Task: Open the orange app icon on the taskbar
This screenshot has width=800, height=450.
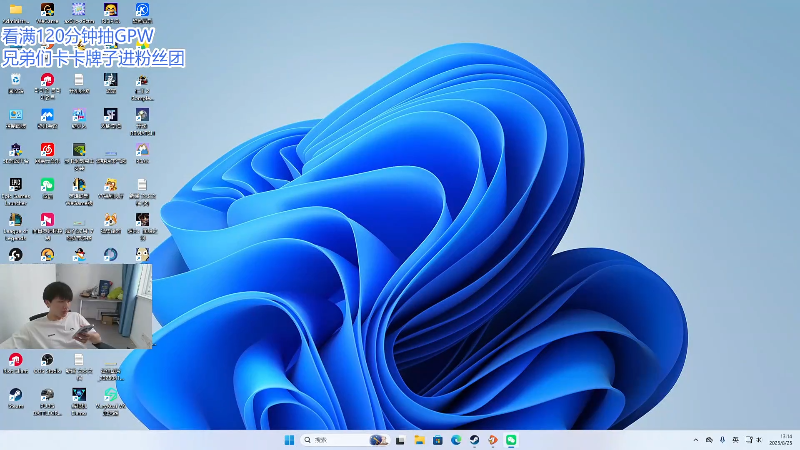Action: click(493, 440)
